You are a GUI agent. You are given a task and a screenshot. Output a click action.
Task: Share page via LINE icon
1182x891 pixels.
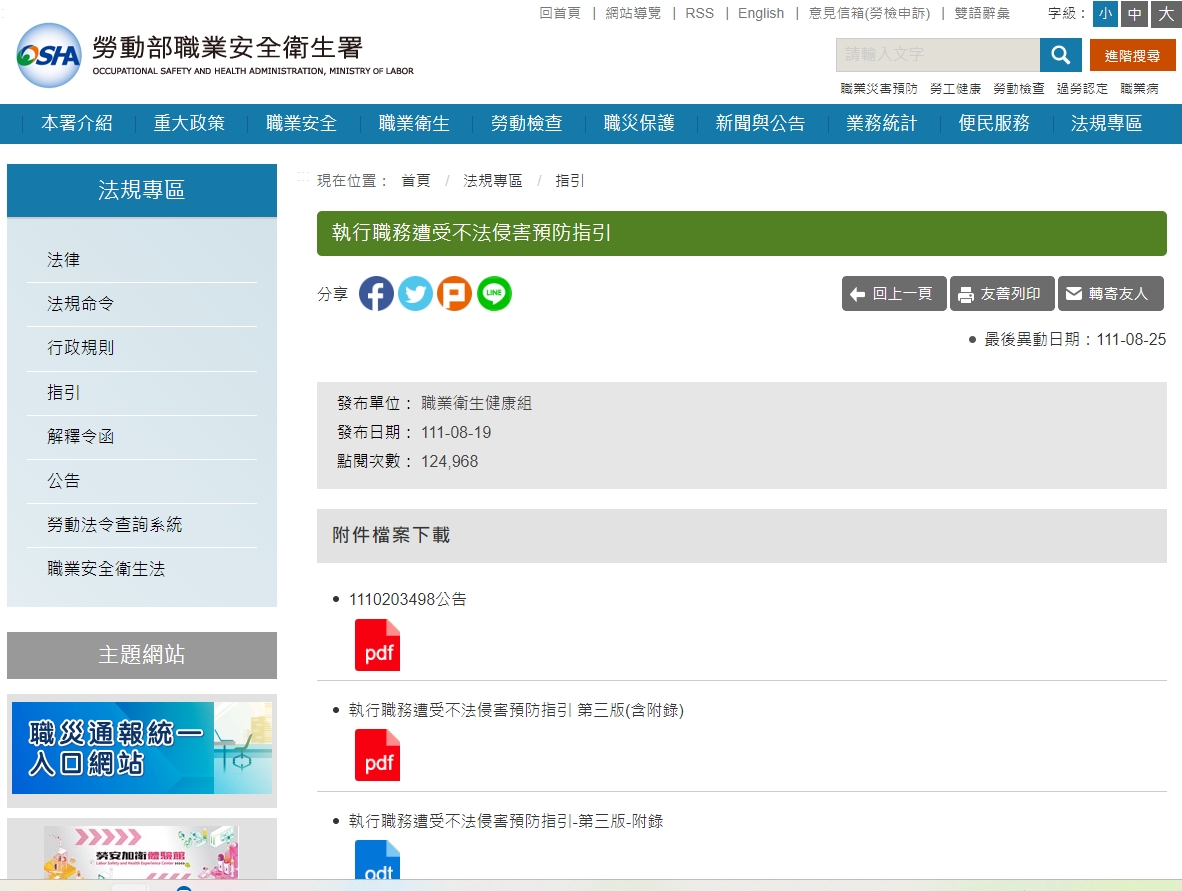[x=494, y=294]
